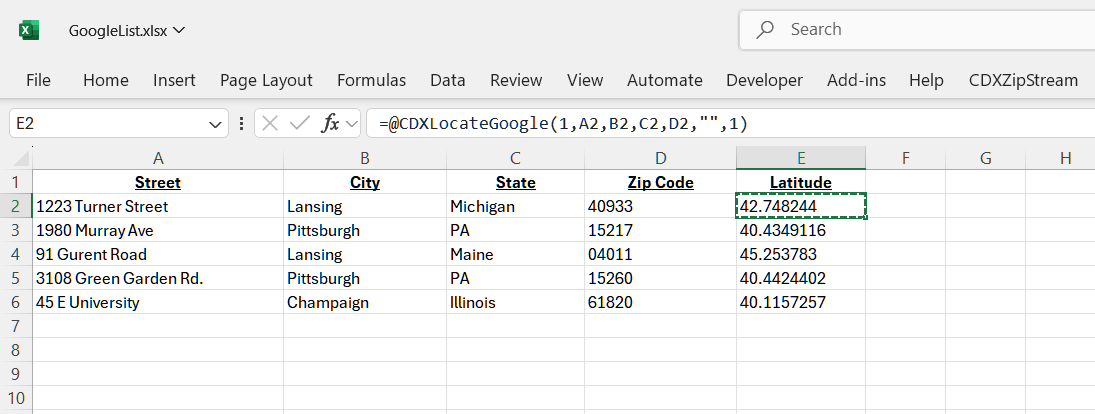This screenshot has height=414, width=1095.
Task: Select latitude cell 40.4424402
Action: 801,279
